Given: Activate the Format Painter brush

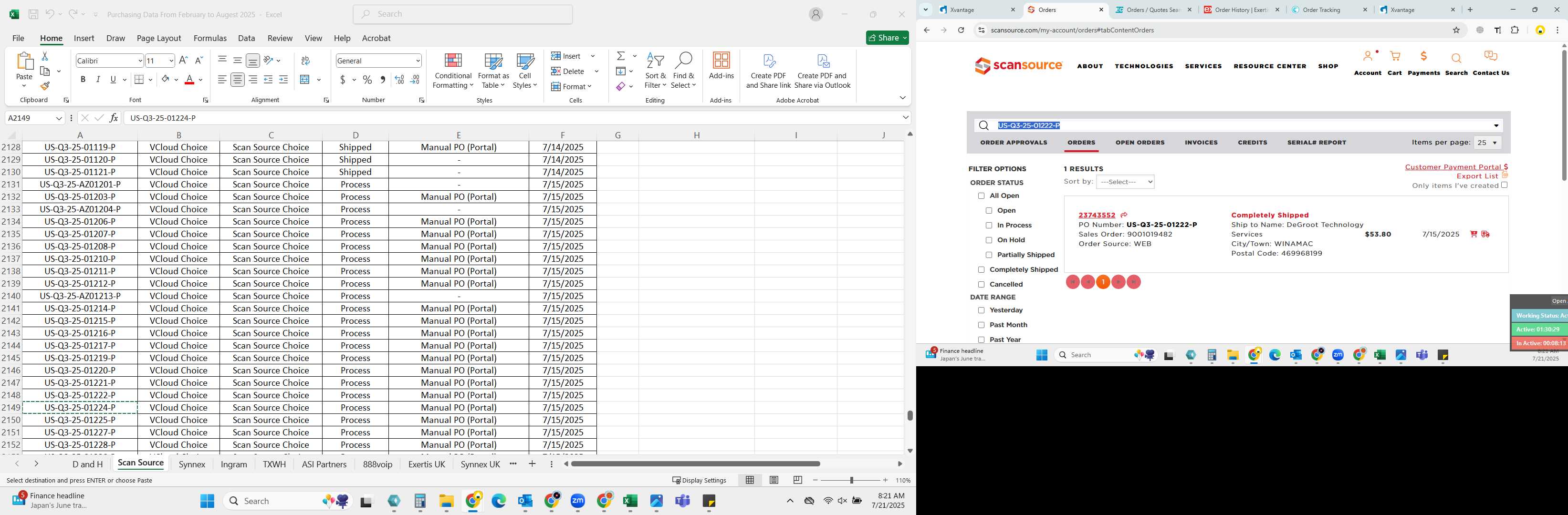Looking at the screenshot, I should [44, 86].
